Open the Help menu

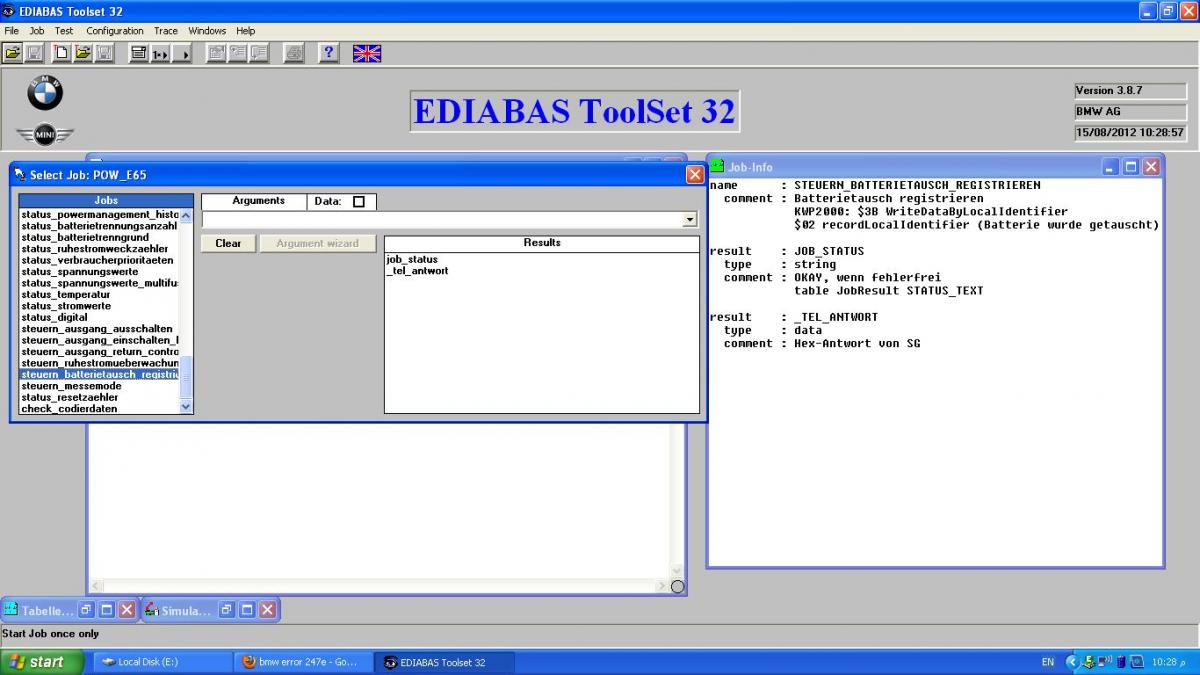click(x=246, y=31)
